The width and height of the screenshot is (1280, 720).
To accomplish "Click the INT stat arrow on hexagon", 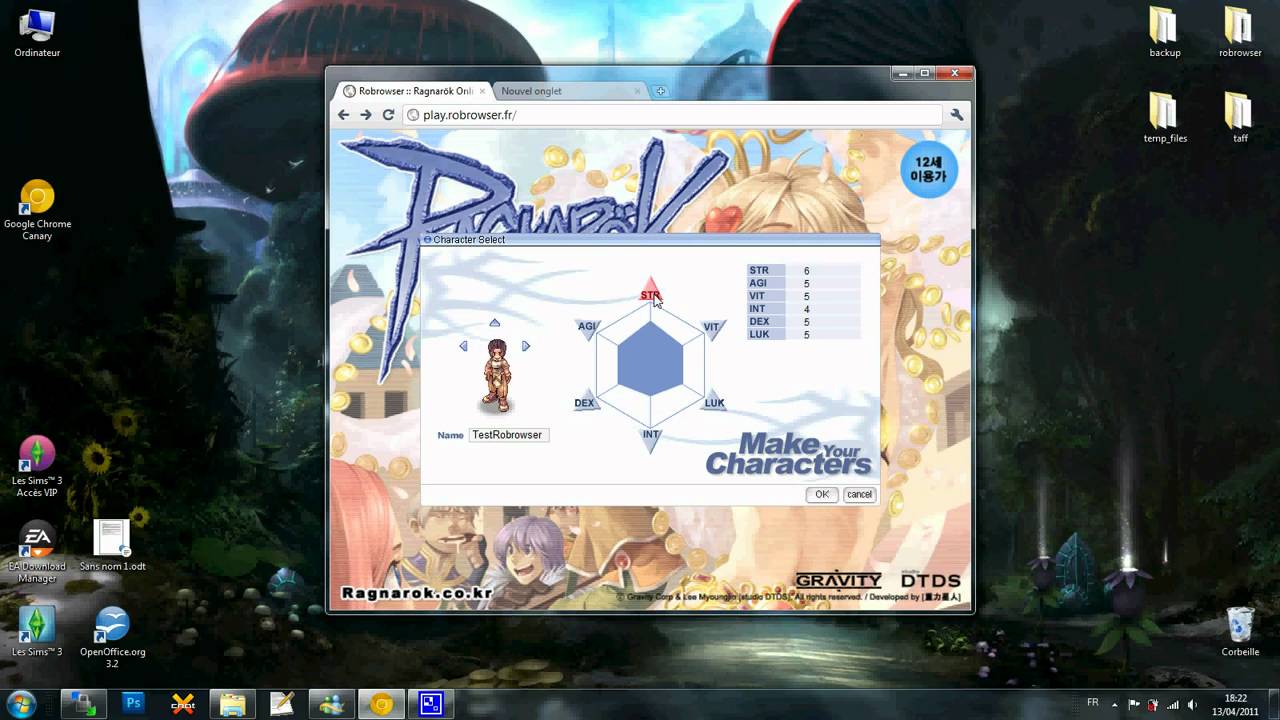I will coord(651,439).
